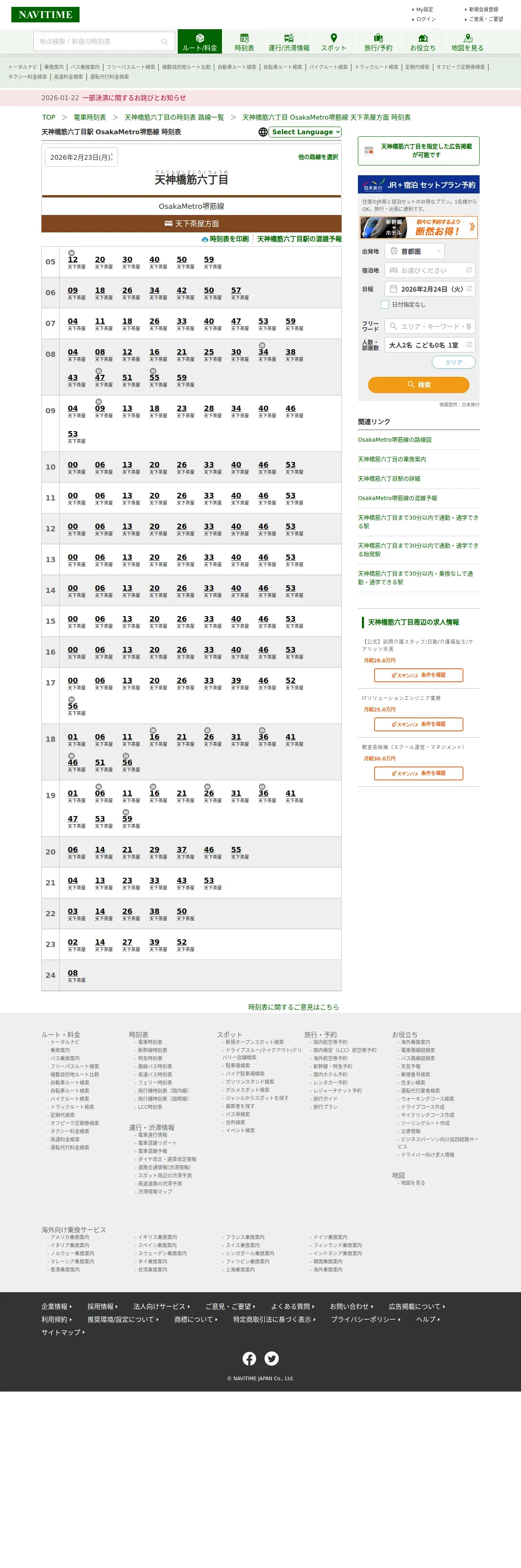Image resolution: width=521 pixels, height=1568 pixels.
Task: Open the お役立ち tab
Action: [422, 42]
